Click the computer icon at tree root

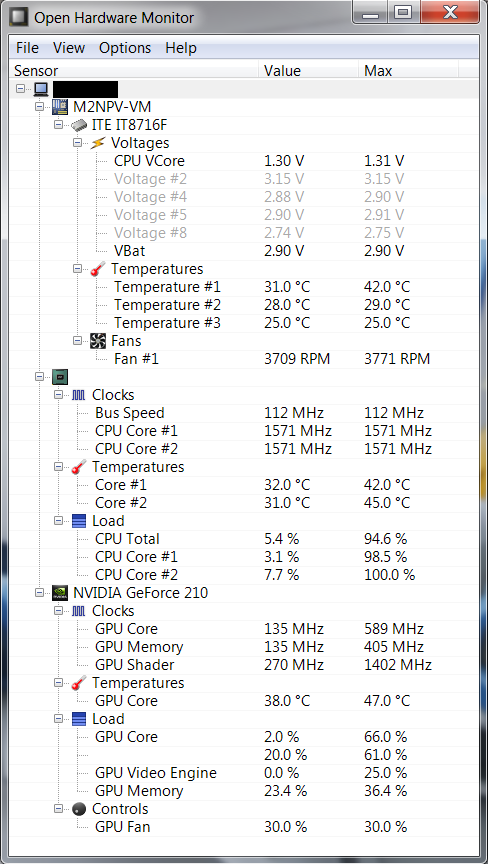click(41, 88)
